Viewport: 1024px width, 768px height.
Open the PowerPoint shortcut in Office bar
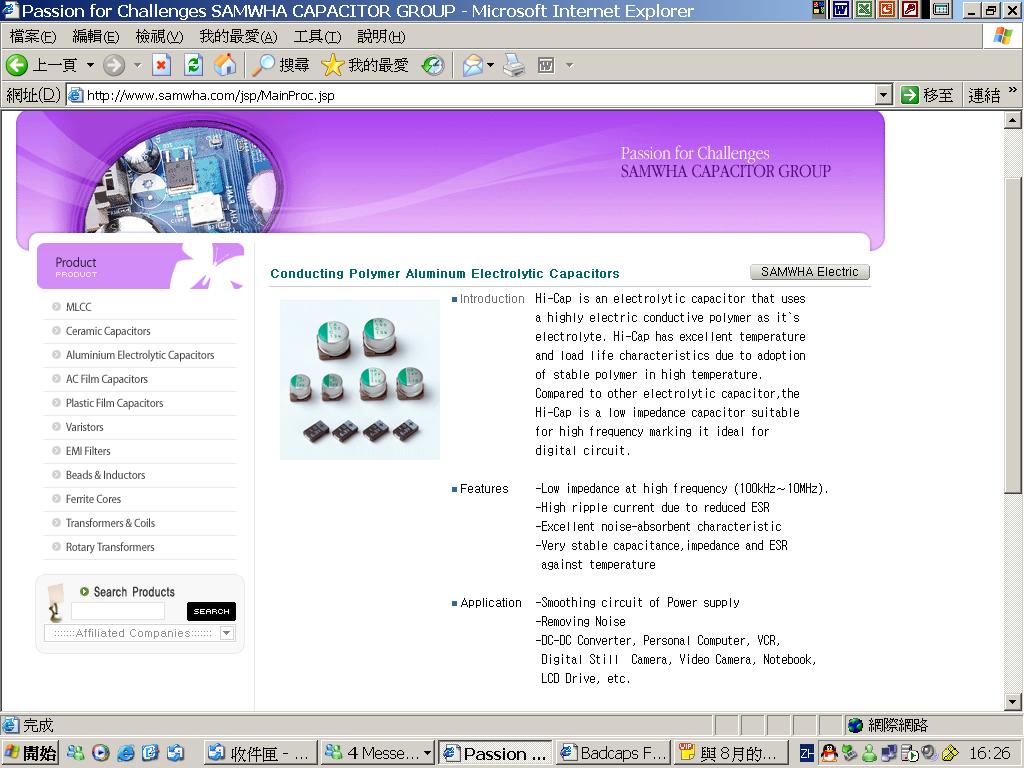coord(887,9)
